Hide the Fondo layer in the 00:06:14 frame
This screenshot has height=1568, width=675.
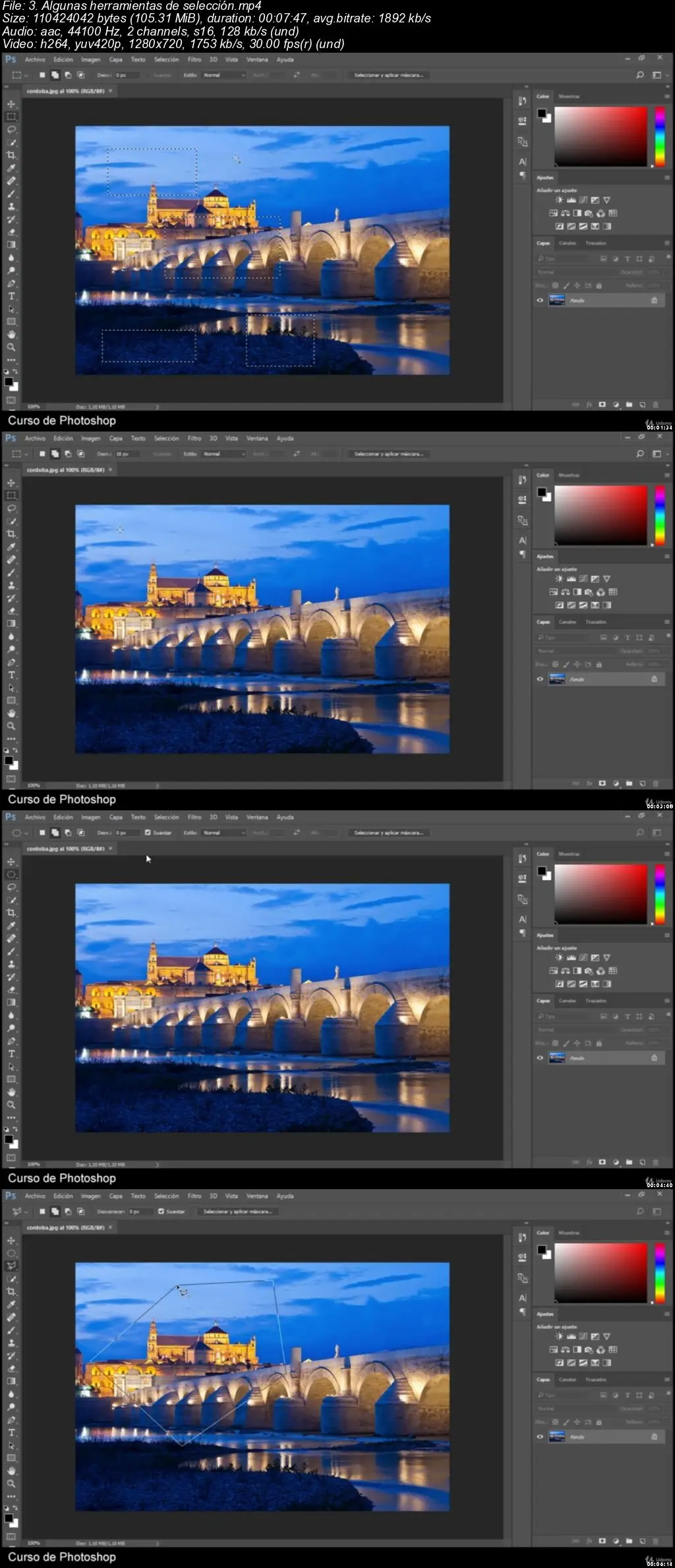[x=540, y=1437]
